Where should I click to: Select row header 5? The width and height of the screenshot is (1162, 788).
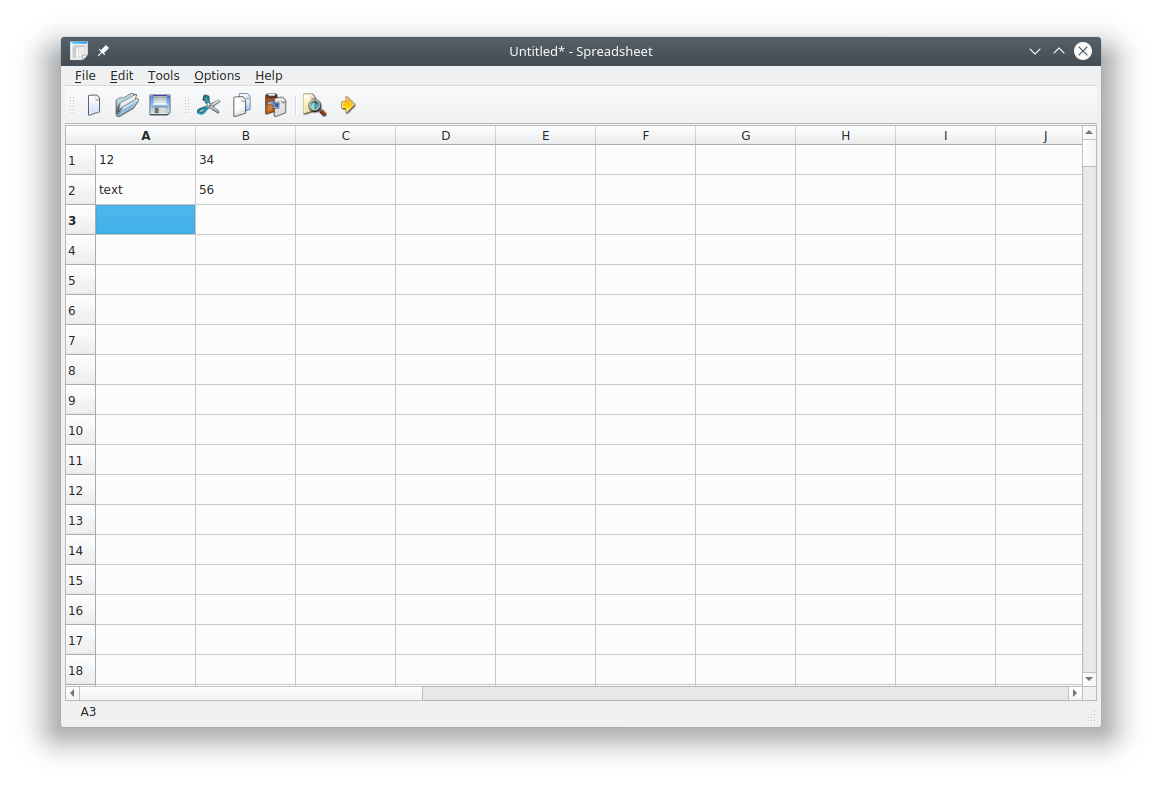pos(80,280)
